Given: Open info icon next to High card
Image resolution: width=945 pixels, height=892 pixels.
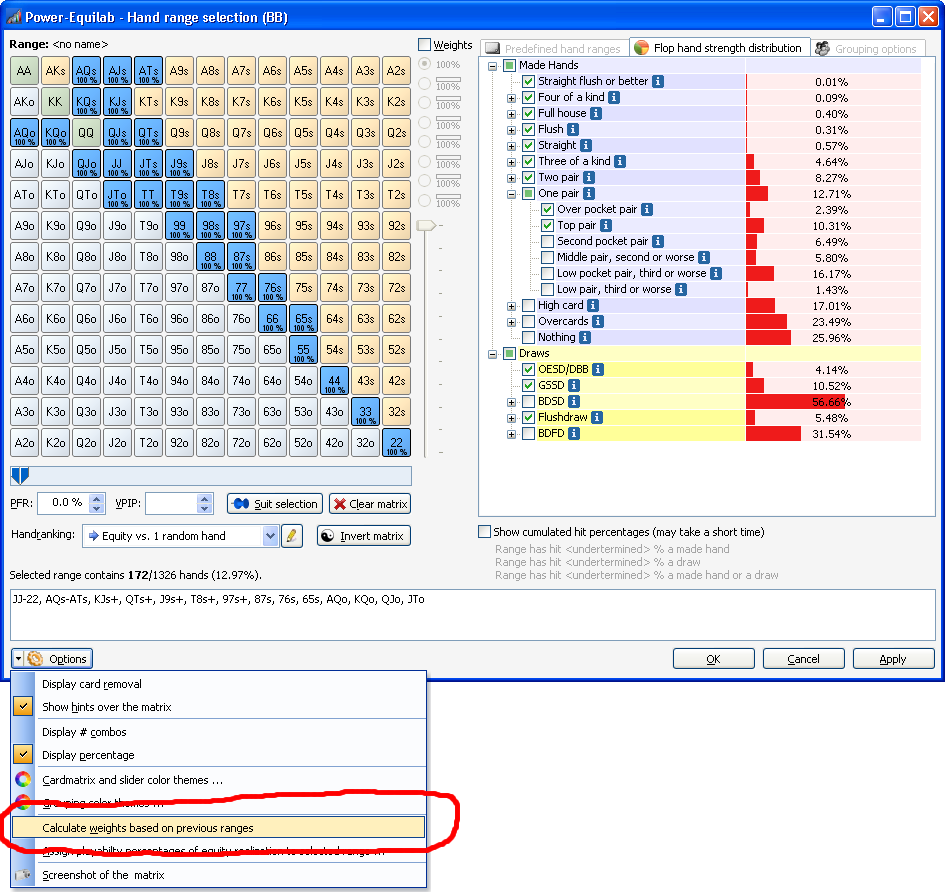Looking at the screenshot, I should coord(593,306).
